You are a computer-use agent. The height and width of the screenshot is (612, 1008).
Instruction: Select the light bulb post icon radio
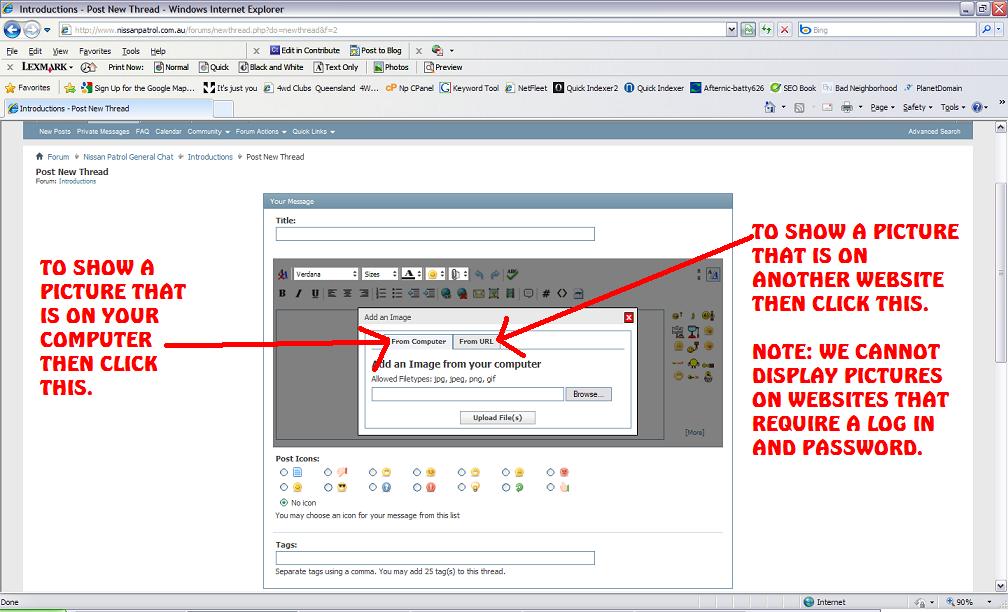pyautogui.click(x=462, y=488)
